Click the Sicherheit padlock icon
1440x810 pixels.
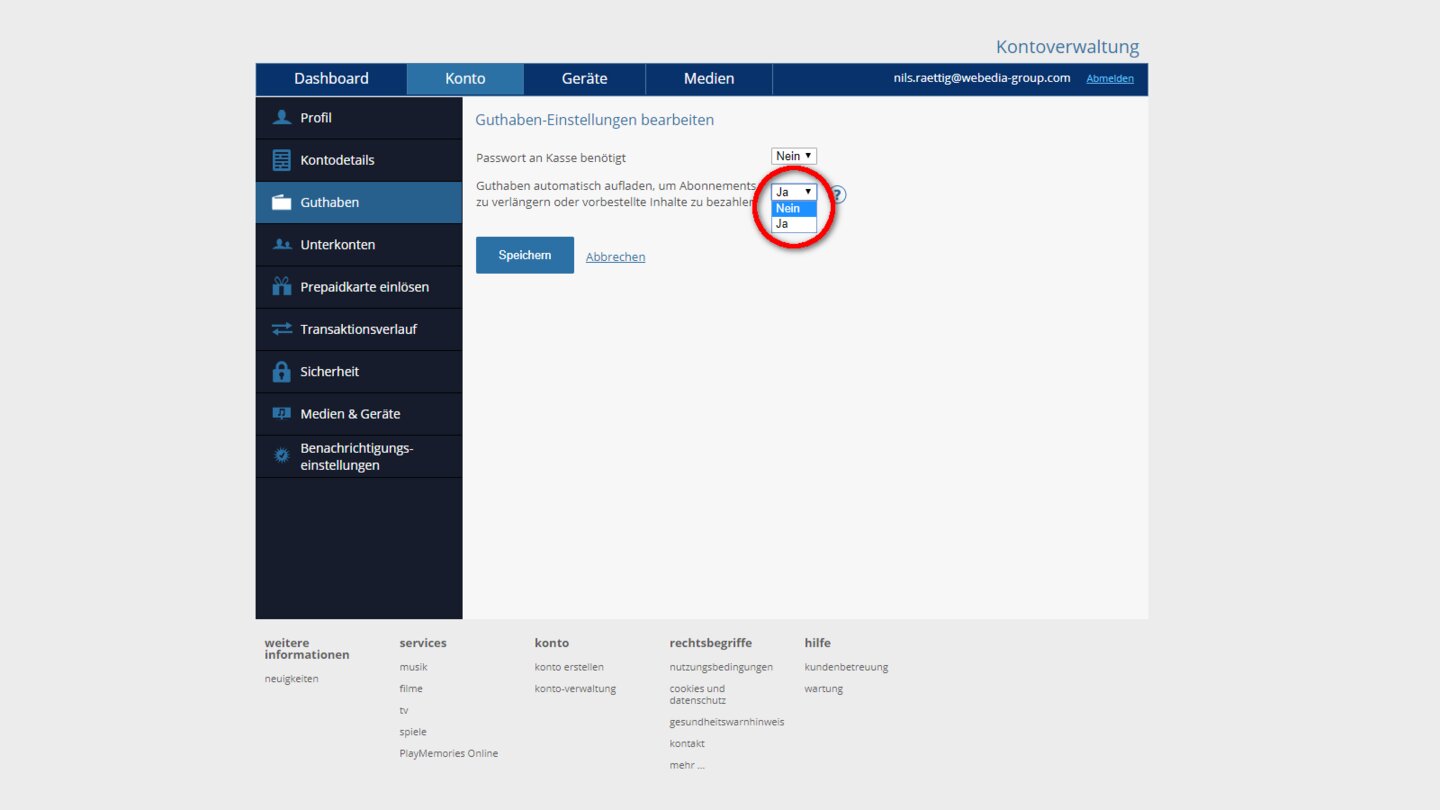(x=282, y=371)
